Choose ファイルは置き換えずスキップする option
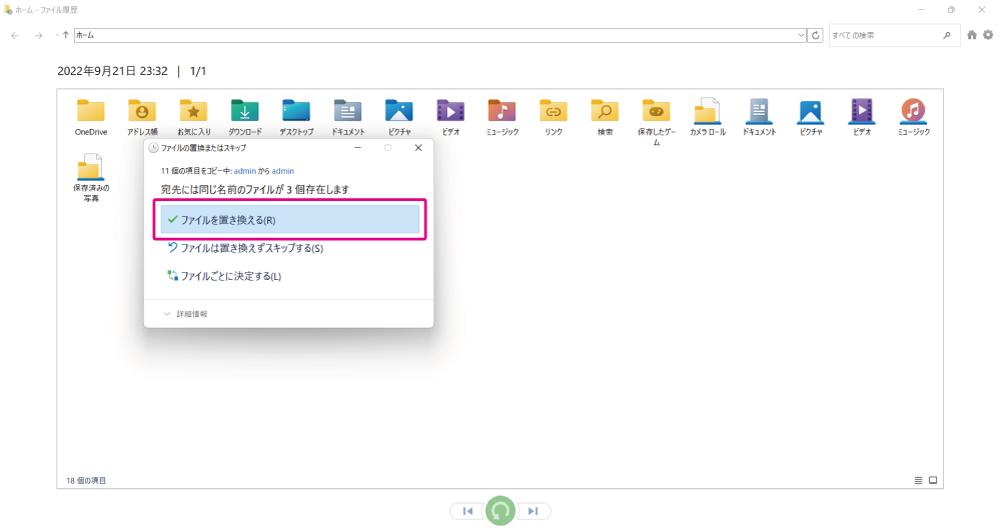 (x=250, y=248)
